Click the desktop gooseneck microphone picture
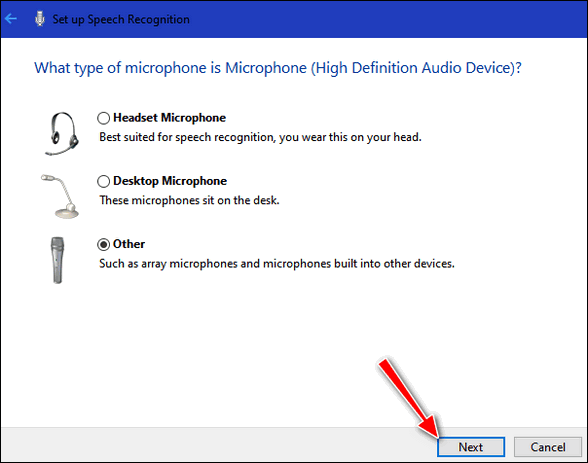This screenshot has height=463, width=588. 60,196
